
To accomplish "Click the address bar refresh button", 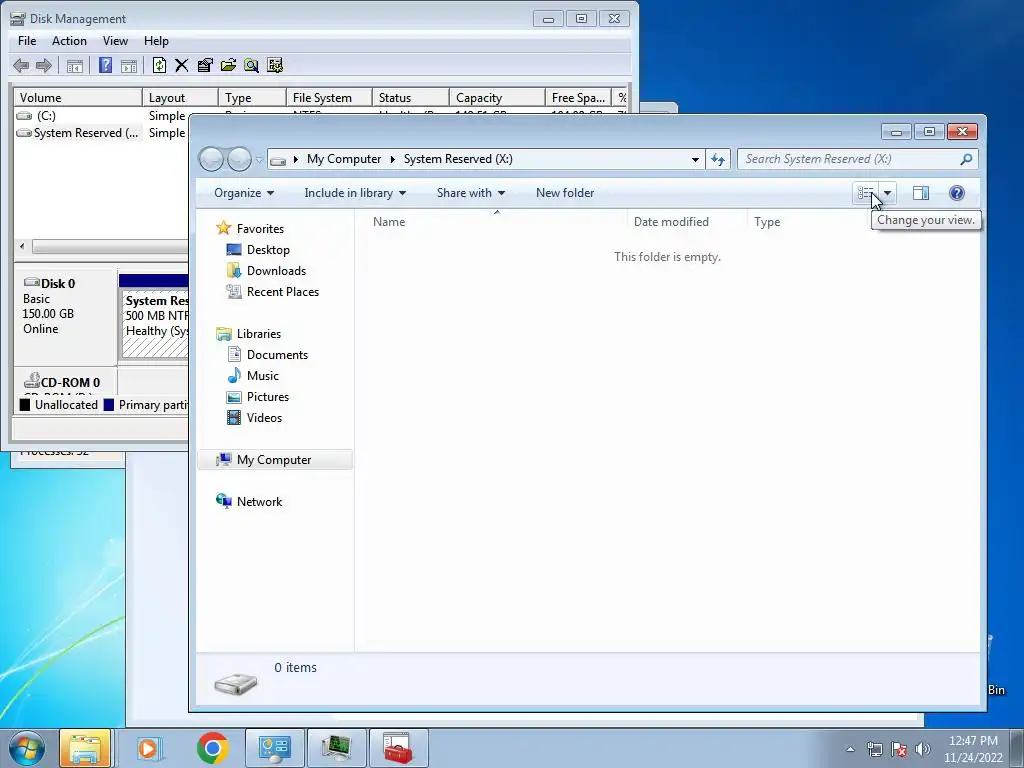I will (718, 159).
